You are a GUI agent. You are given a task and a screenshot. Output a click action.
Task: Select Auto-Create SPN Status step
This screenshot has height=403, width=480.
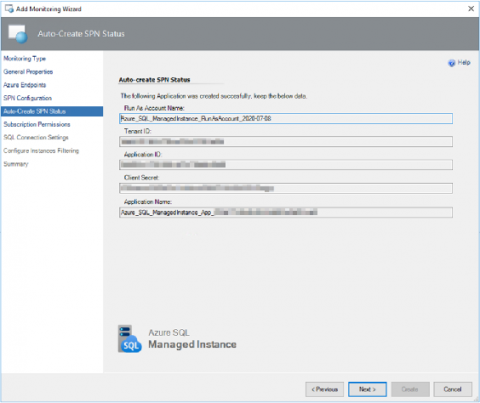tap(52, 111)
